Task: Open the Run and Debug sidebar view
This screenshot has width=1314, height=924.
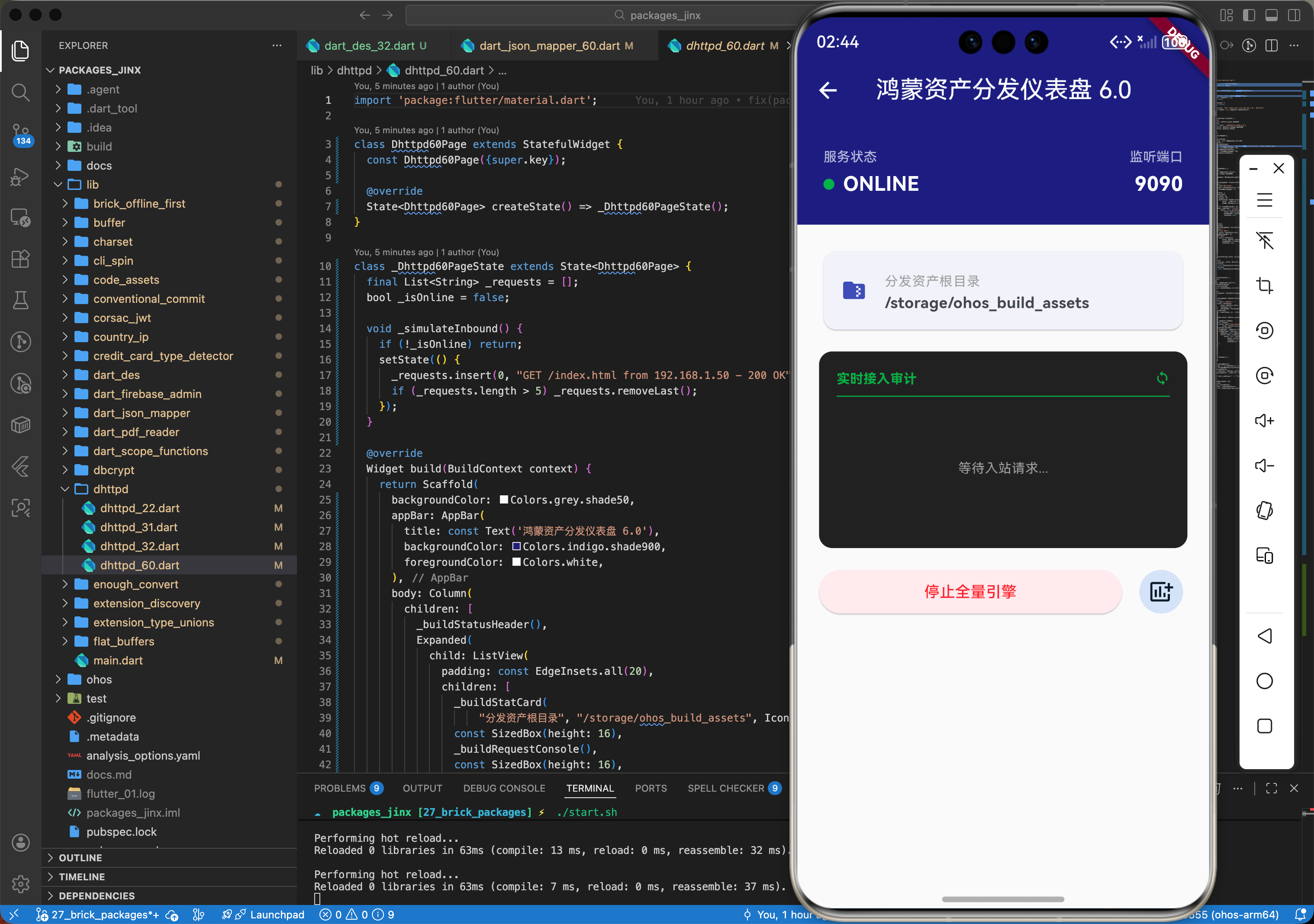Action: tap(21, 177)
